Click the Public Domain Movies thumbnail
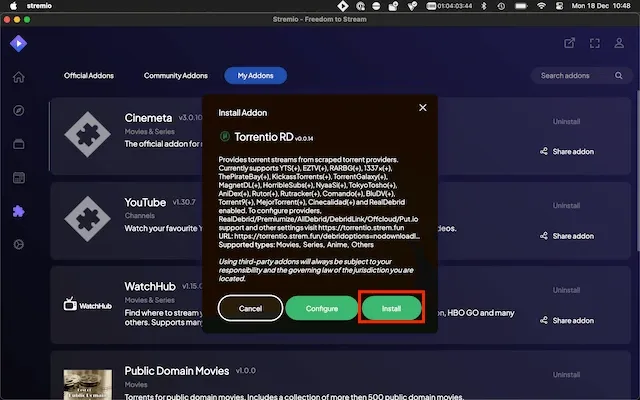This screenshot has width=640, height=400. pos(87,384)
